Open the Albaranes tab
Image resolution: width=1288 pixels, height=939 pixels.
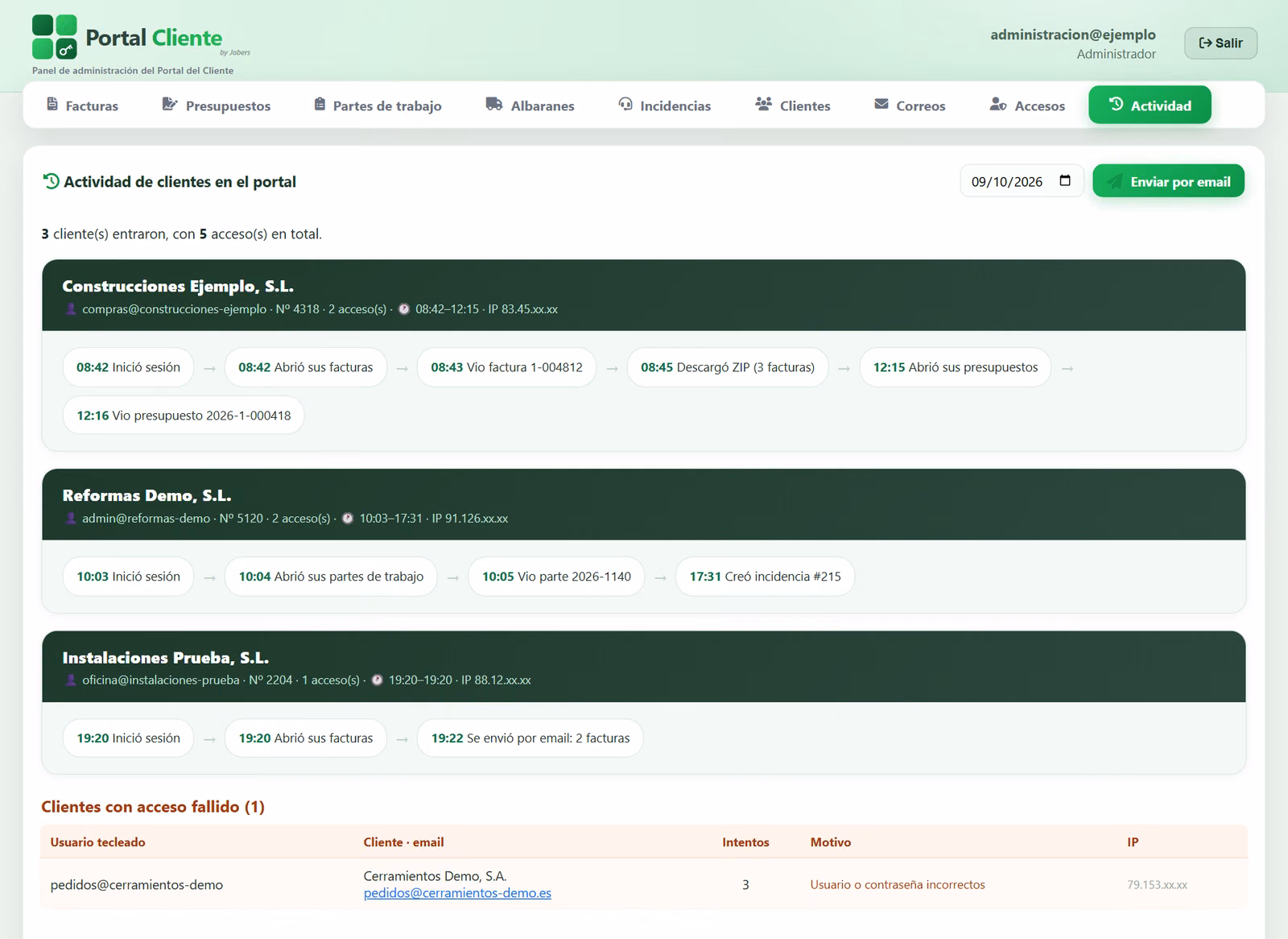[530, 105]
